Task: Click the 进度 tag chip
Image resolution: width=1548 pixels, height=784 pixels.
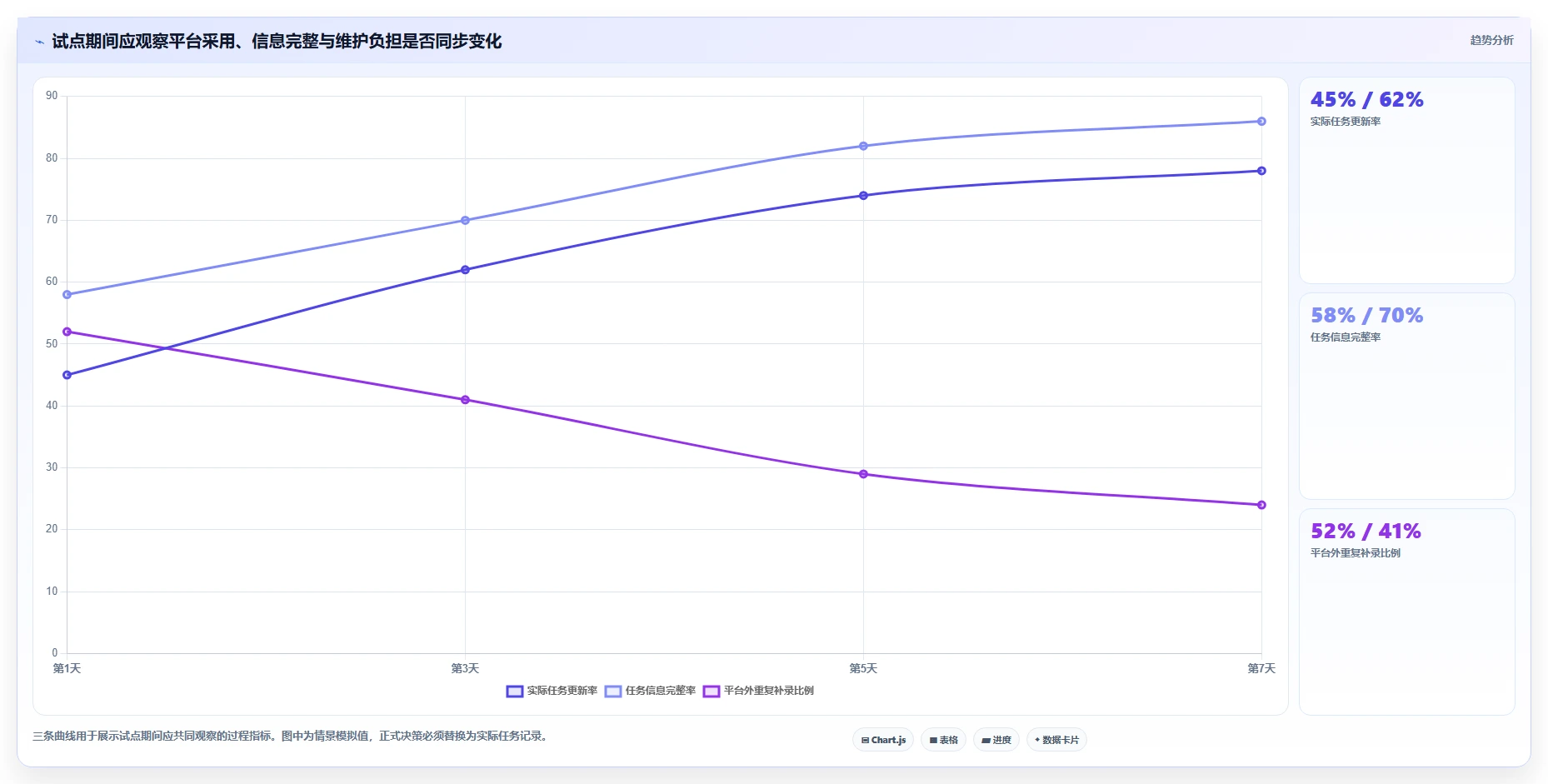Action: (996, 740)
